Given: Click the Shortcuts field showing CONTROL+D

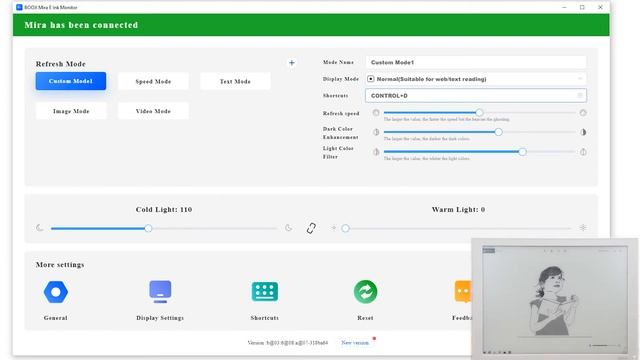Looking at the screenshot, I should tap(476, 96).
